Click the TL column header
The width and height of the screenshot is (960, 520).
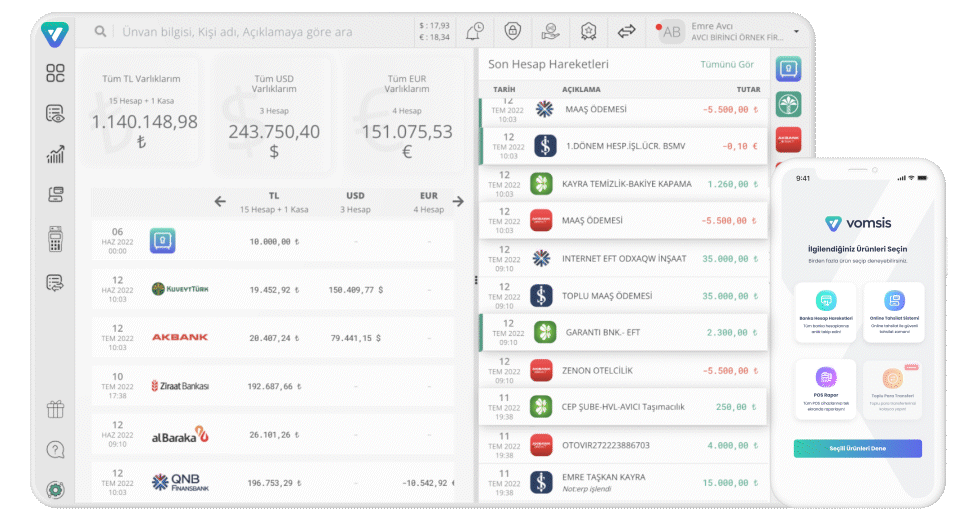(274, 202)
